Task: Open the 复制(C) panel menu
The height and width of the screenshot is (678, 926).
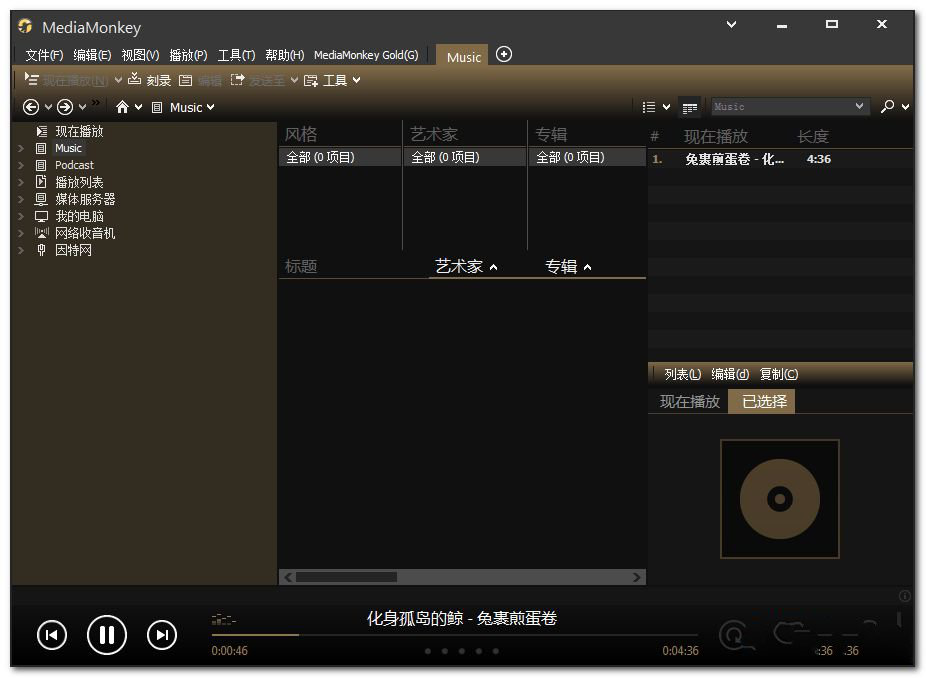Action: point(779,374)
